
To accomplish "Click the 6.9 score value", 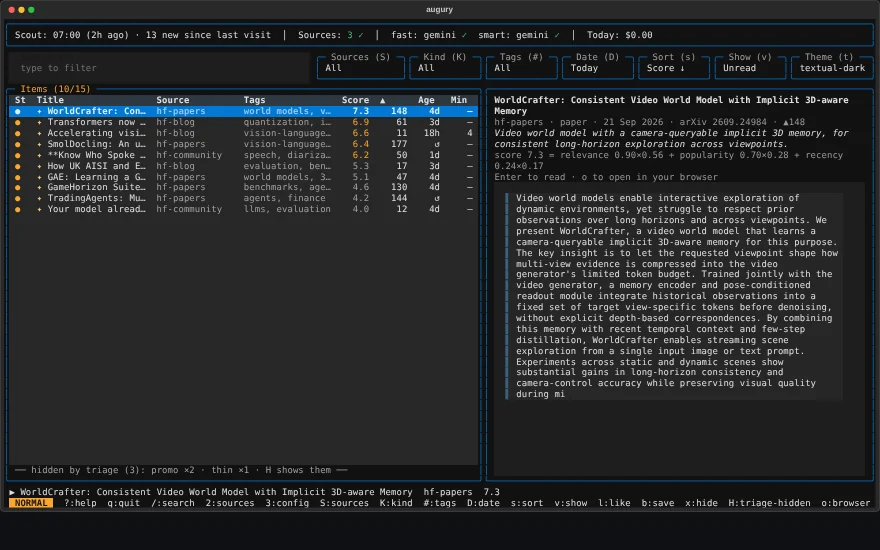I will coord(360,122).
